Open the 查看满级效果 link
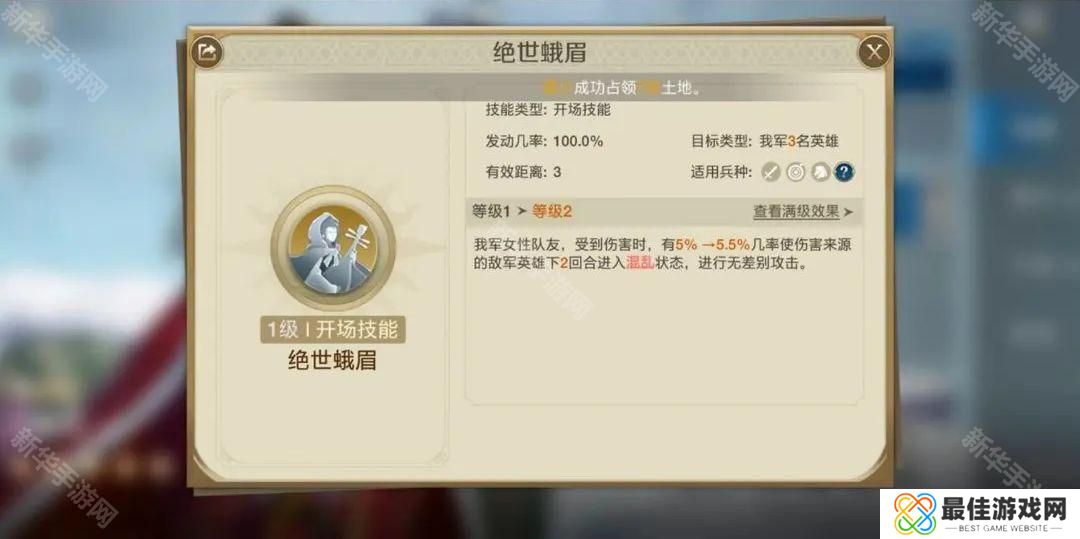The width and height of the screenshot is (1080, 539). 796,212
